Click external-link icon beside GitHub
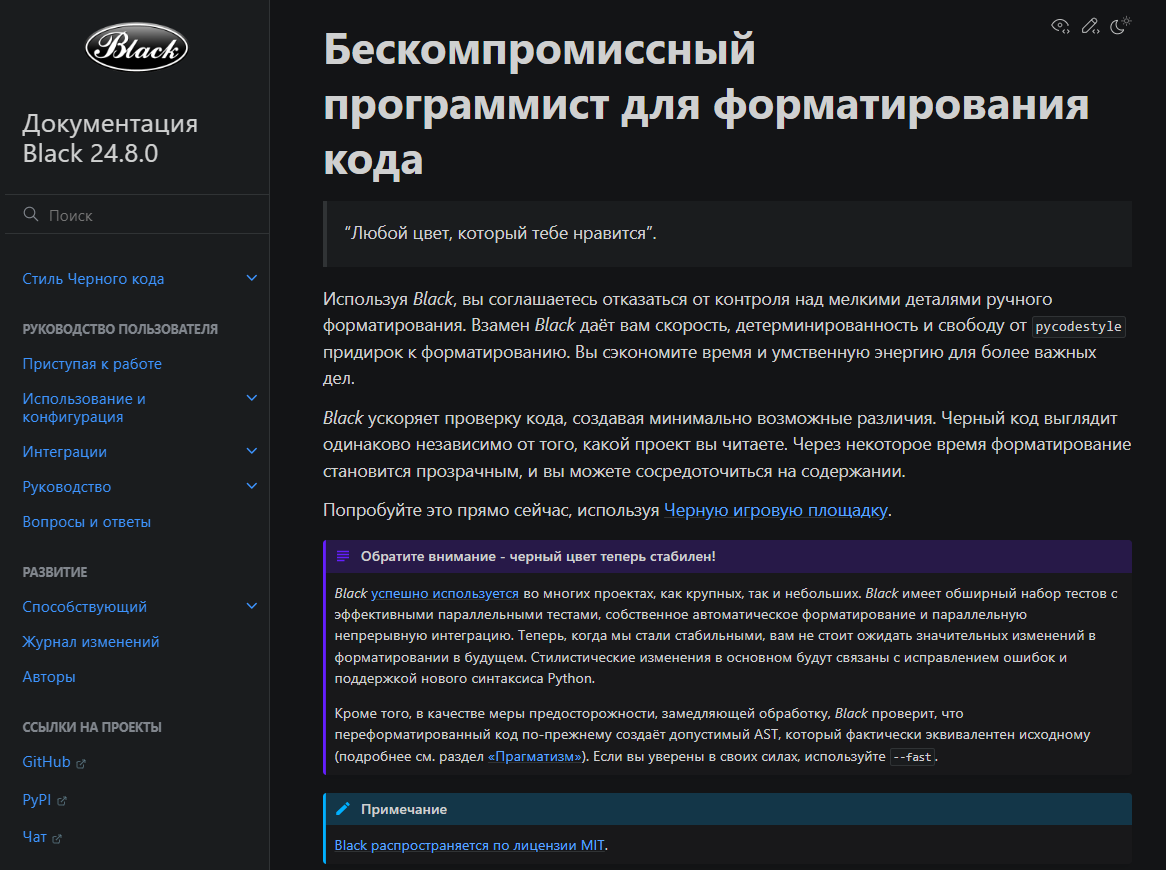This screenshot has width=1166, height=870. [x=81, y=764]
